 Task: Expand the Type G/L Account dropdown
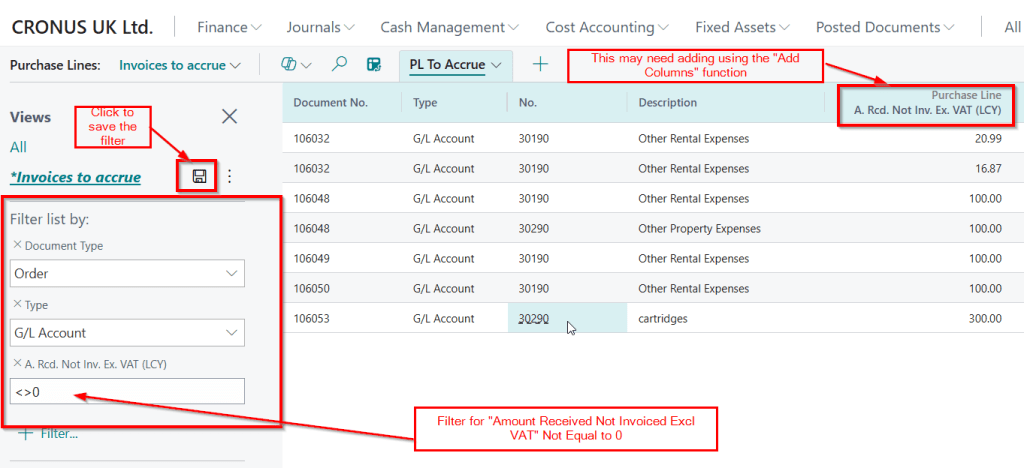[231, 333]
